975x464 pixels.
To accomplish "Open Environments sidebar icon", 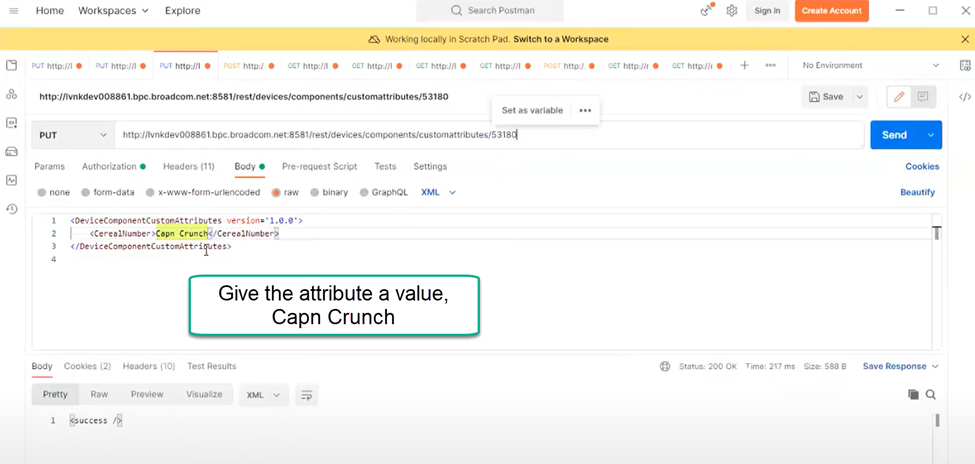I will (x=11, y=123).
